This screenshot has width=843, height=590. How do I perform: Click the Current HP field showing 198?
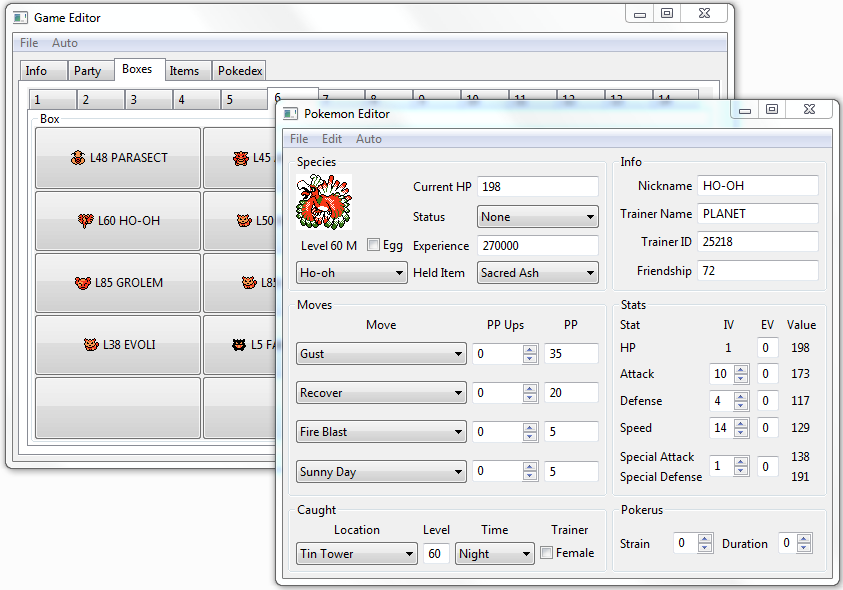(x=538, y=187)
